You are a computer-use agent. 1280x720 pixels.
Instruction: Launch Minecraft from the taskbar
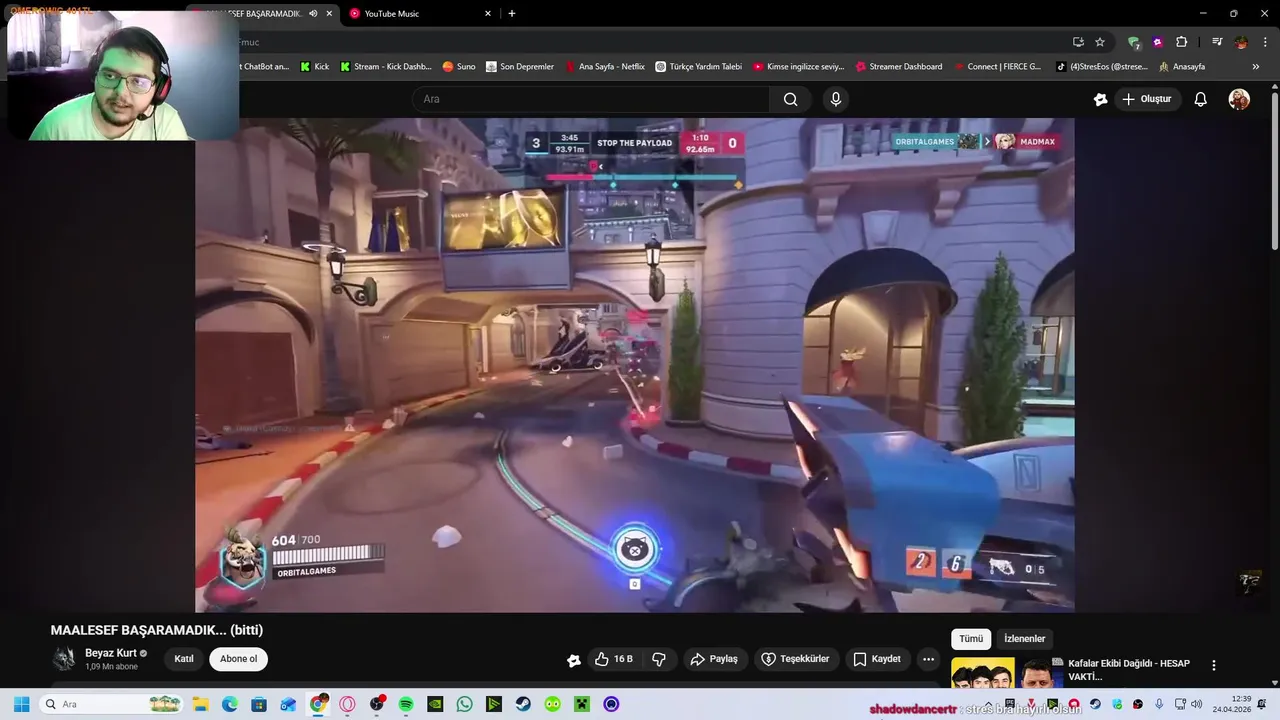coord(582,704)
